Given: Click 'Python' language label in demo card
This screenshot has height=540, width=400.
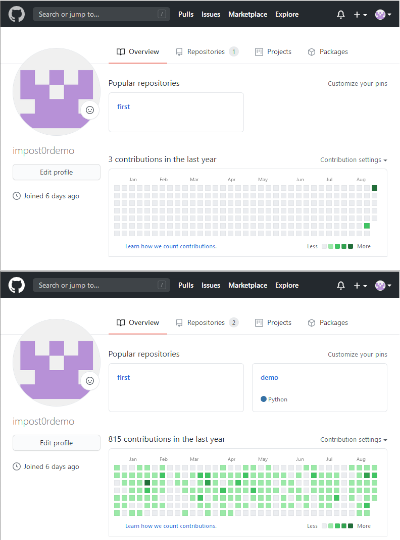Looking at the screenshot, I should [278, 399].
